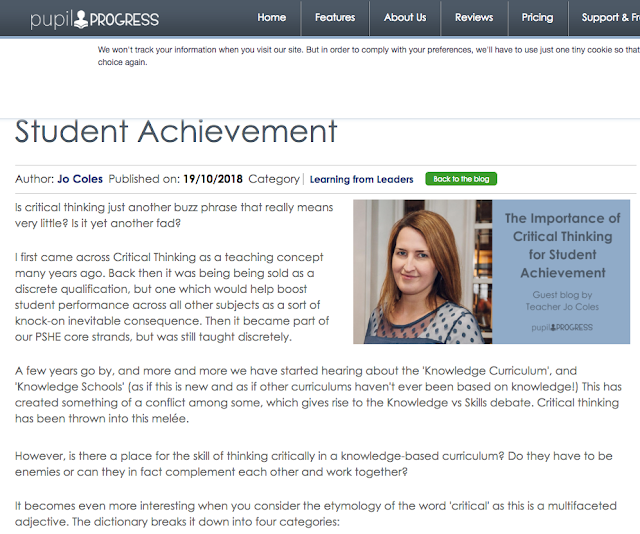
Task: Go to About Us page
Action: tap(405, 18)
